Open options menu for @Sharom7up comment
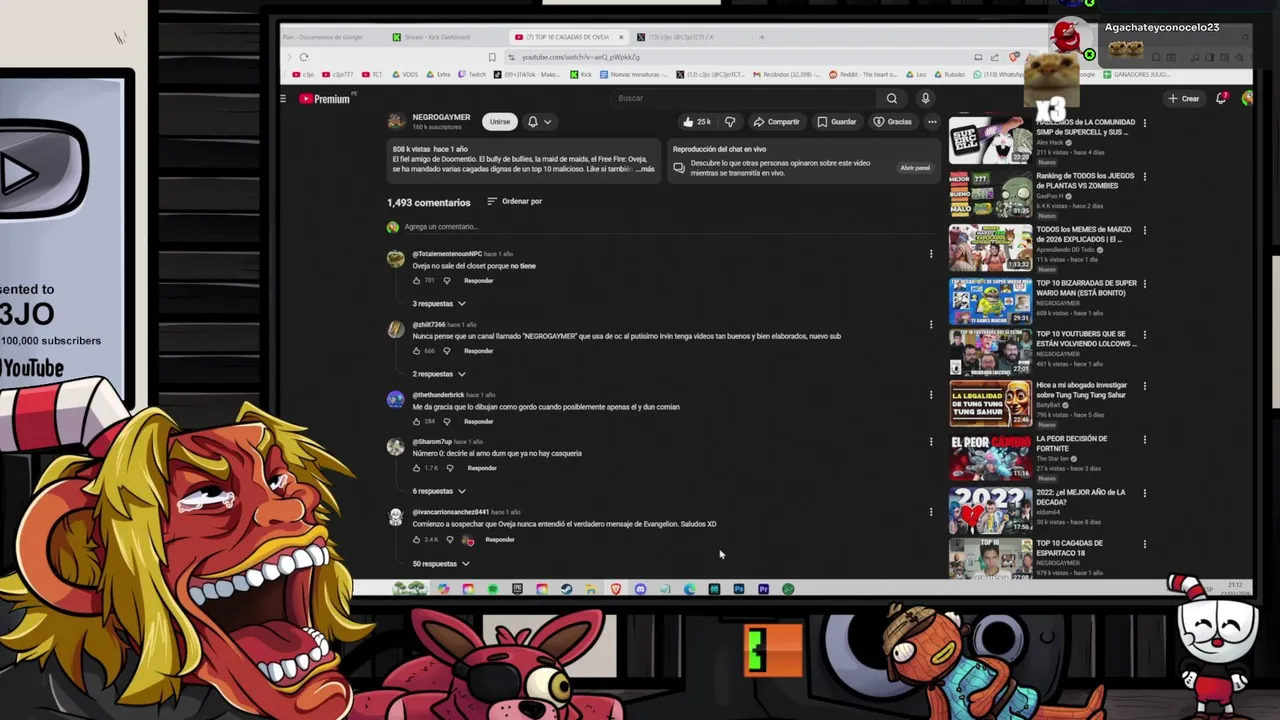The image size is (1280, 720). (930, 441)
